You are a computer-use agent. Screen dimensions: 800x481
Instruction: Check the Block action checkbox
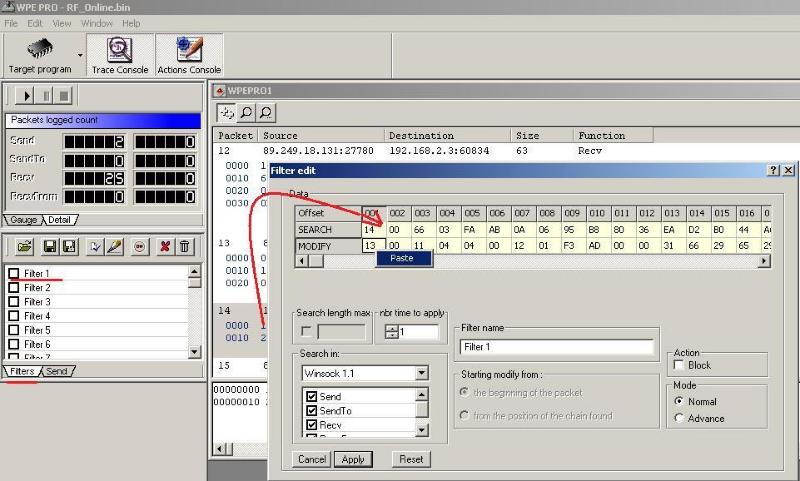pyautogui.click(x=680, y=366)
